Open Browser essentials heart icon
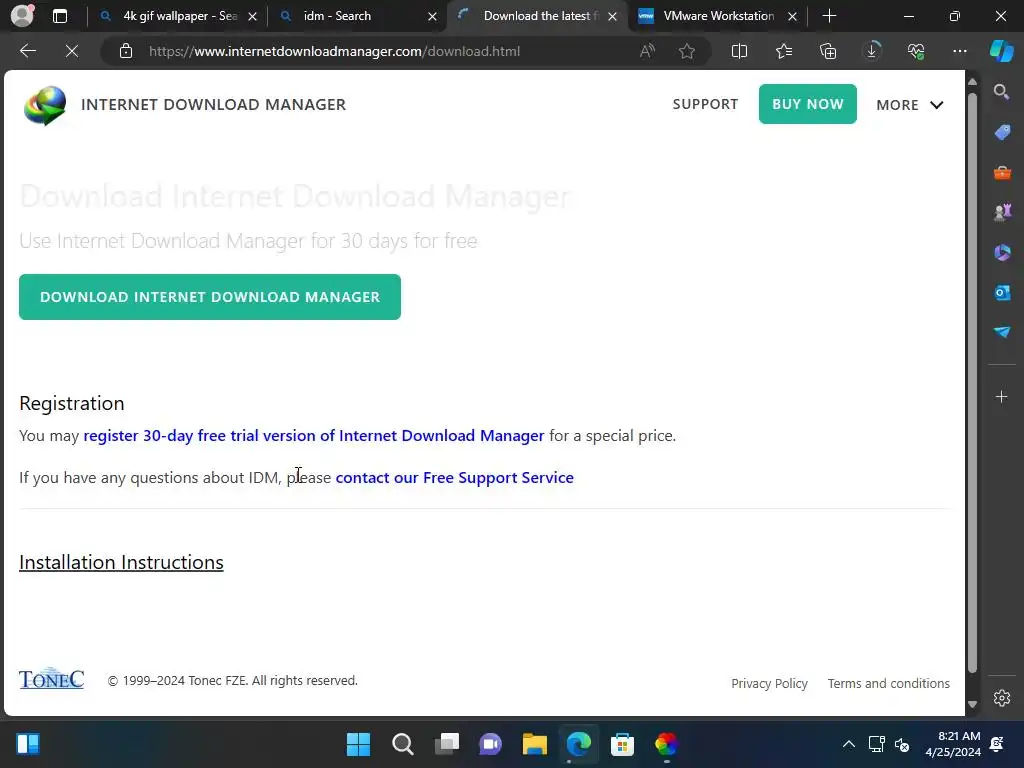The image size is (1024, 768). 916,51
